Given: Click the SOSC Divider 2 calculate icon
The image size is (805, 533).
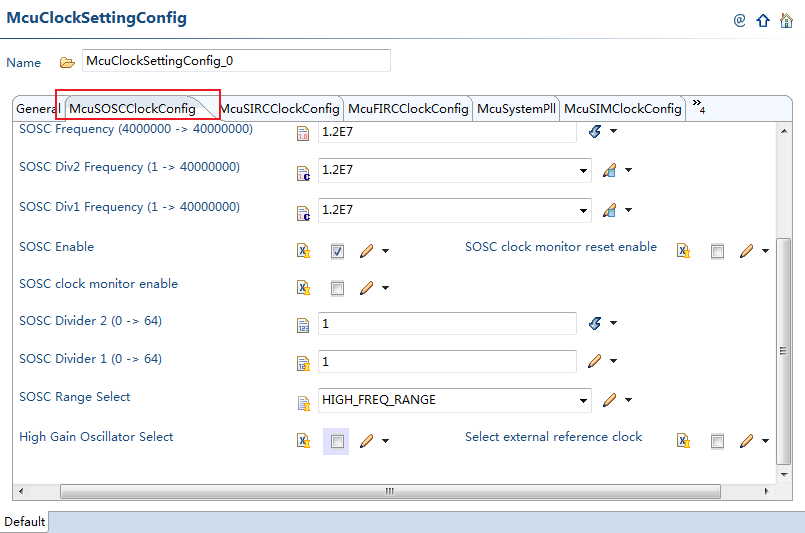Looking at the screenshot, I should coord(595,323).
